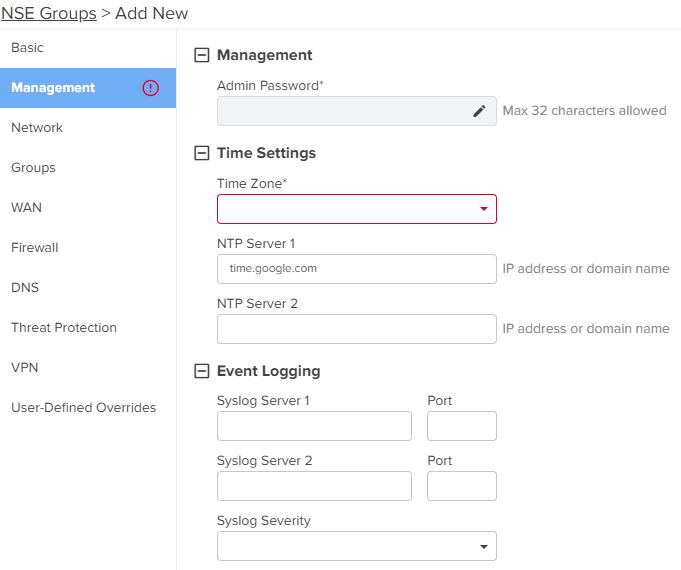Open the WAN settings tab
Viewport: 681px width, 570px height.
[x=88, y=208]
